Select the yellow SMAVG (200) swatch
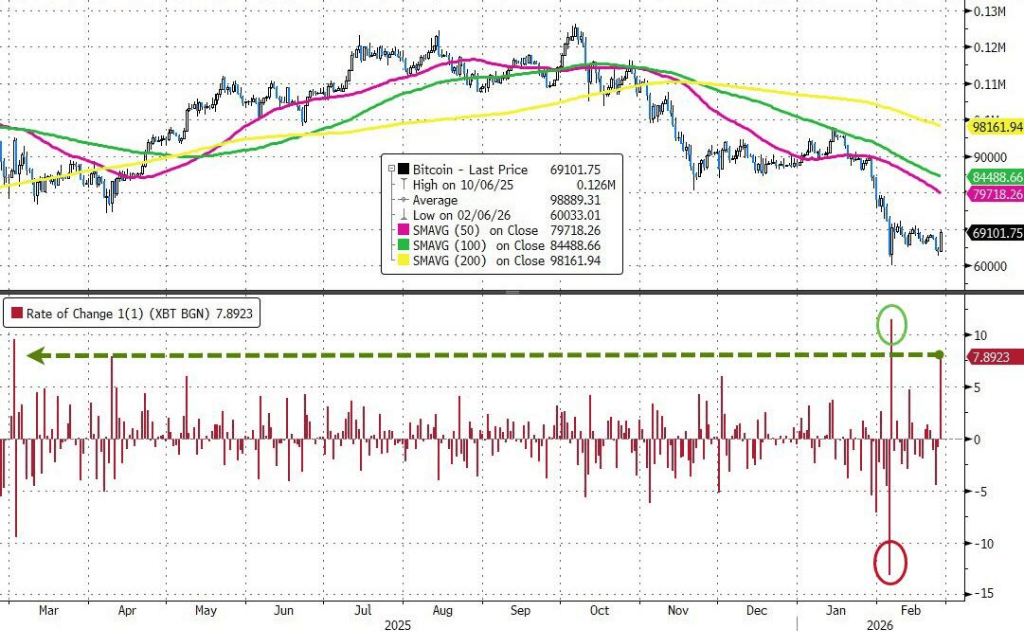Screen dimensions: 1024x631 coord(403,258)
